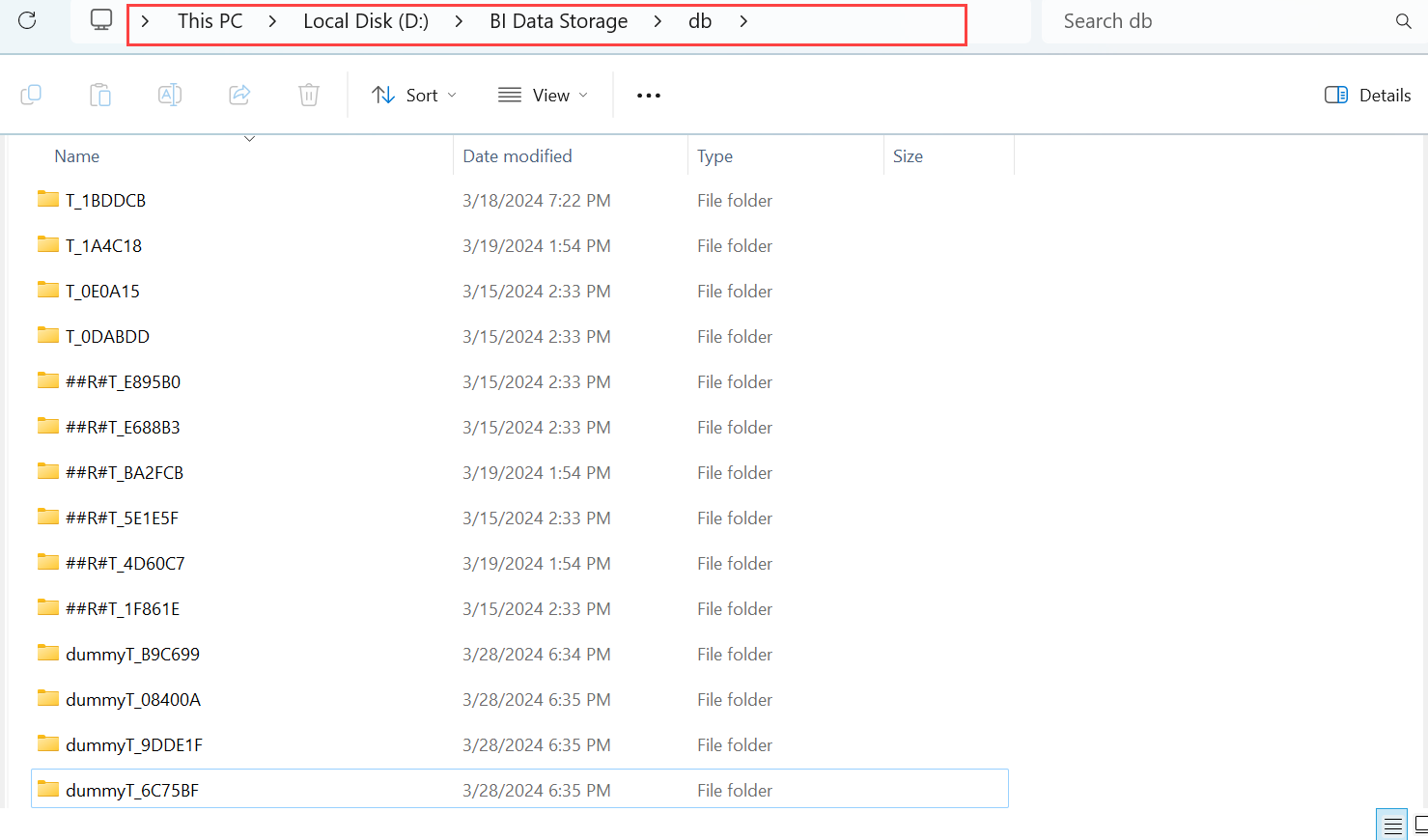Click the Share icon
The height and width of the screenshot is (840, 1428).
[239, 94]
